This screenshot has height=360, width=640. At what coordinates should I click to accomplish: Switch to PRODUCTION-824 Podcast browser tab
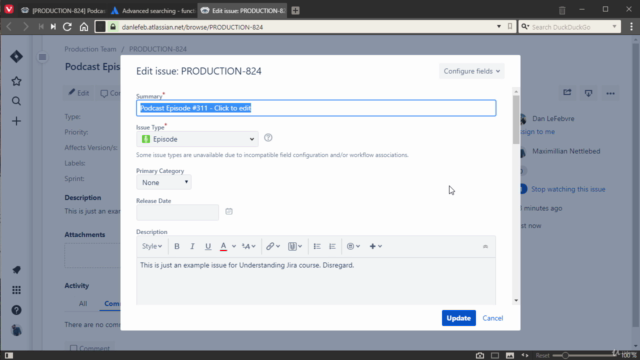pos(63,11)
